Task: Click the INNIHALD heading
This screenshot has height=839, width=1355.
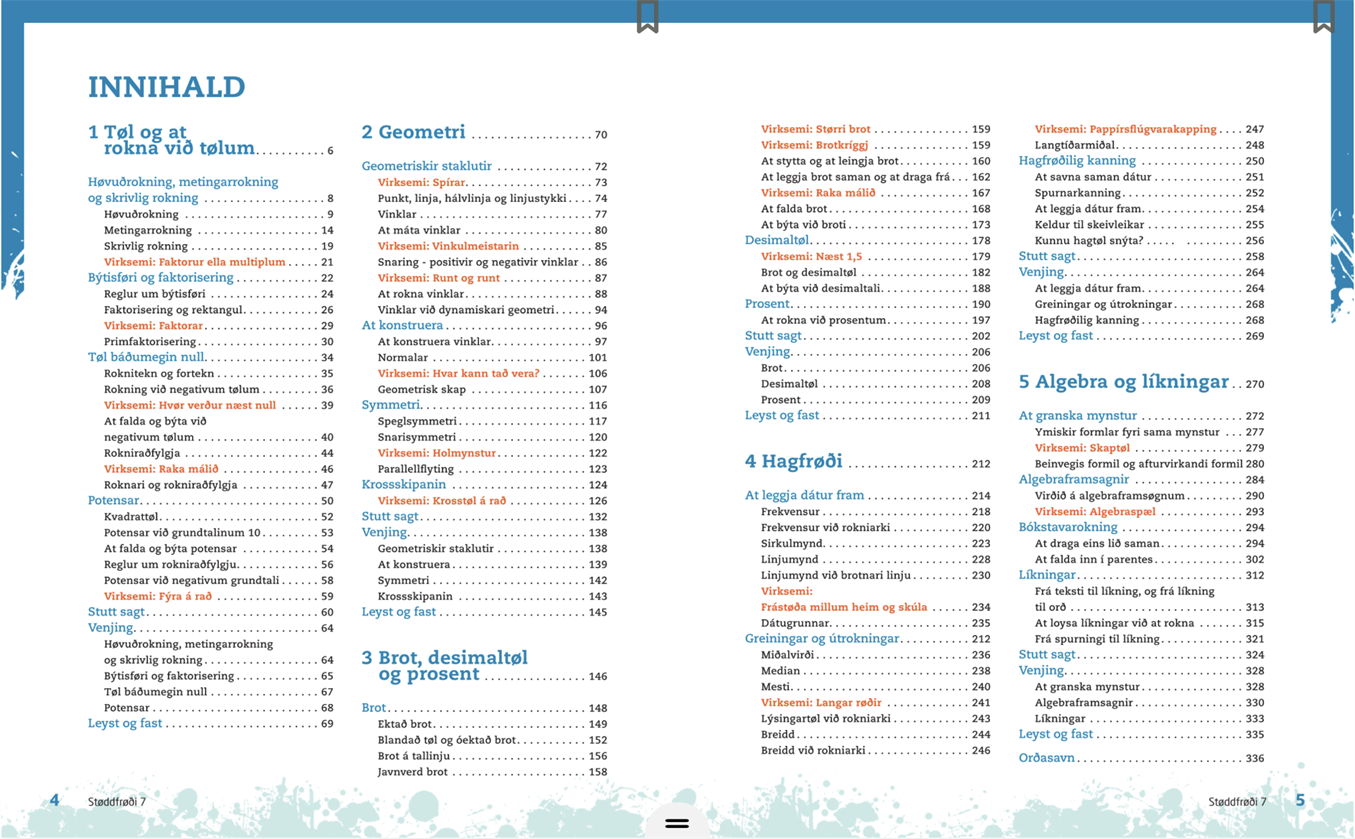Action: (166, 87)
